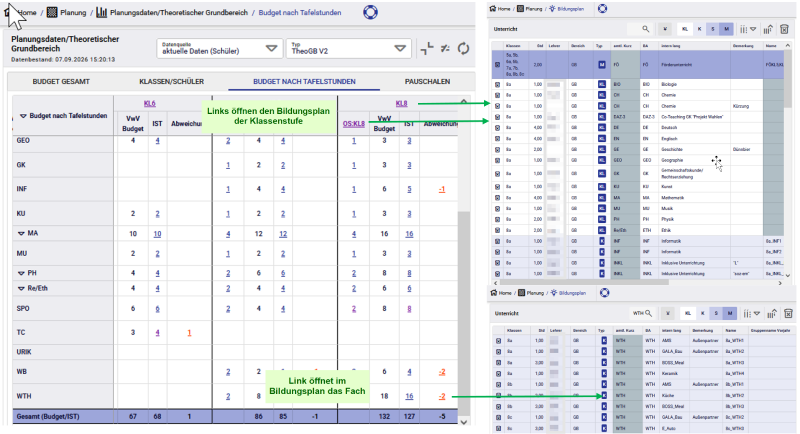Toggle M filter in upper Unterricht toolbar
Image resolution: width=800 pixels, height=434 pixels.
coord(727,29)
